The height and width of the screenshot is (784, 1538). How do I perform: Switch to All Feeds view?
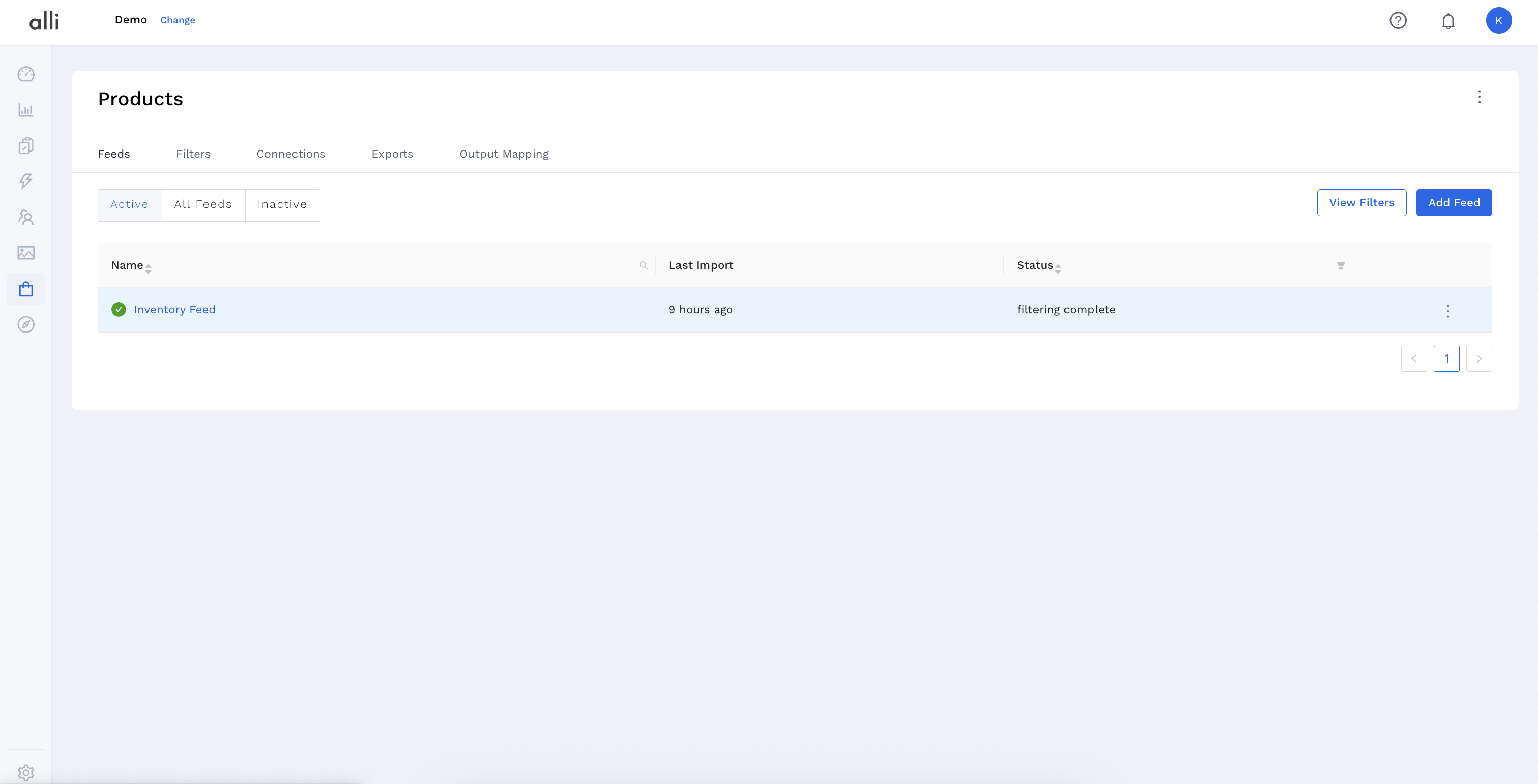point(203,205)
